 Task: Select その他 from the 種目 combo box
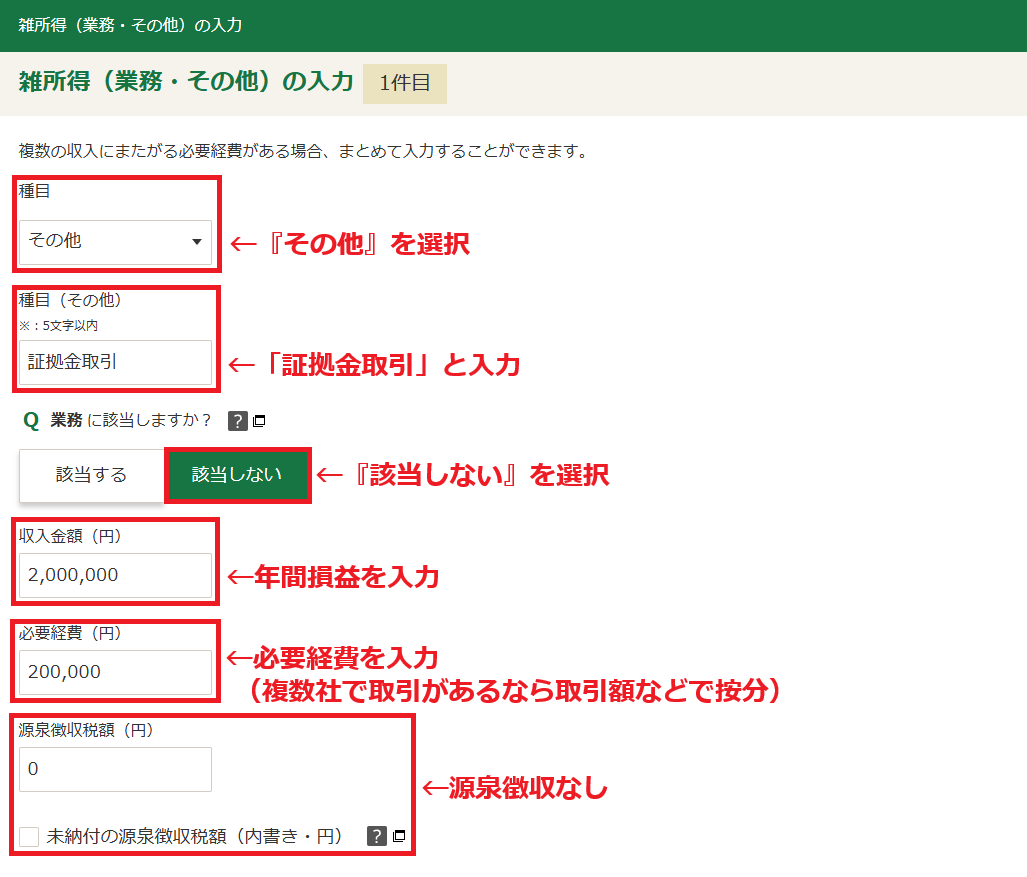(113, 241)
